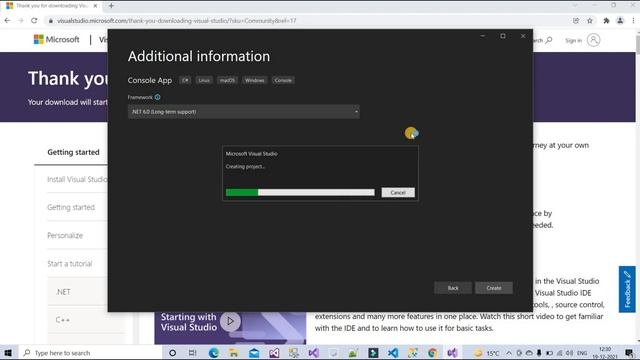640x360 pixels.
Task: Open the Chrome three-dot menu
Action: [633, 20]
